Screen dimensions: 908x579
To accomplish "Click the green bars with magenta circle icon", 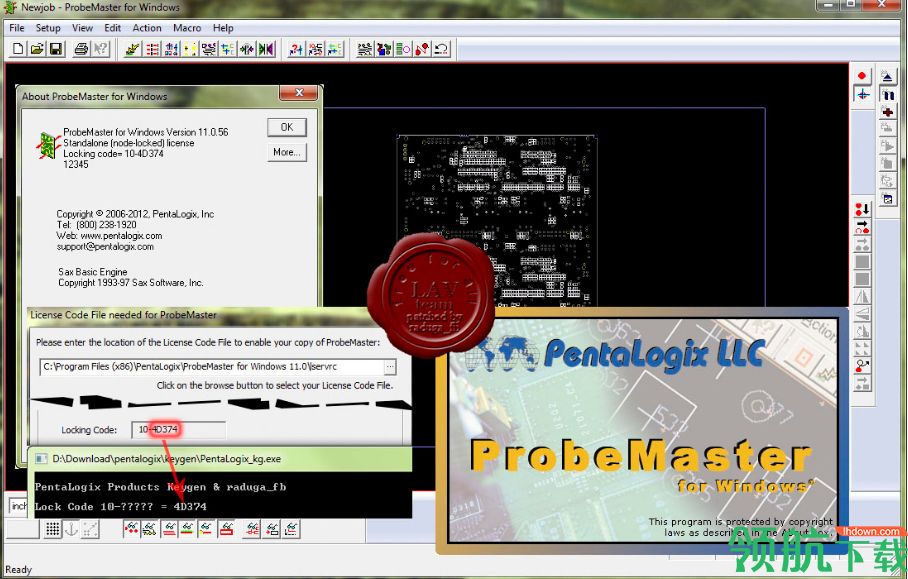I will pyautogui.click(x=403, y=49).
